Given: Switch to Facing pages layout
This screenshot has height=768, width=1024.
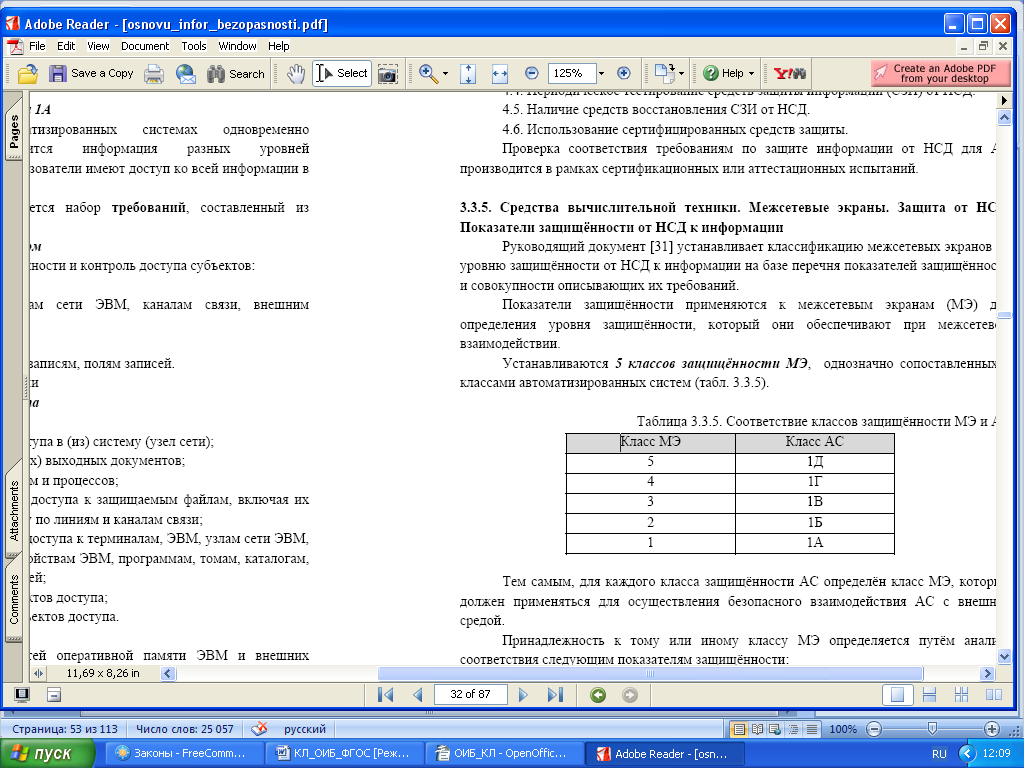Looking at the screenshot, I should click(x=993, y=695).
